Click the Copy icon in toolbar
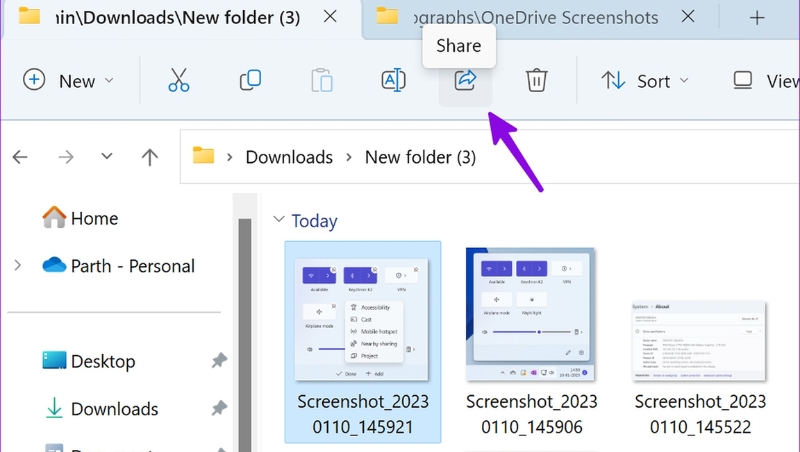The image size is (800, 452). click(x=250, y=81)
